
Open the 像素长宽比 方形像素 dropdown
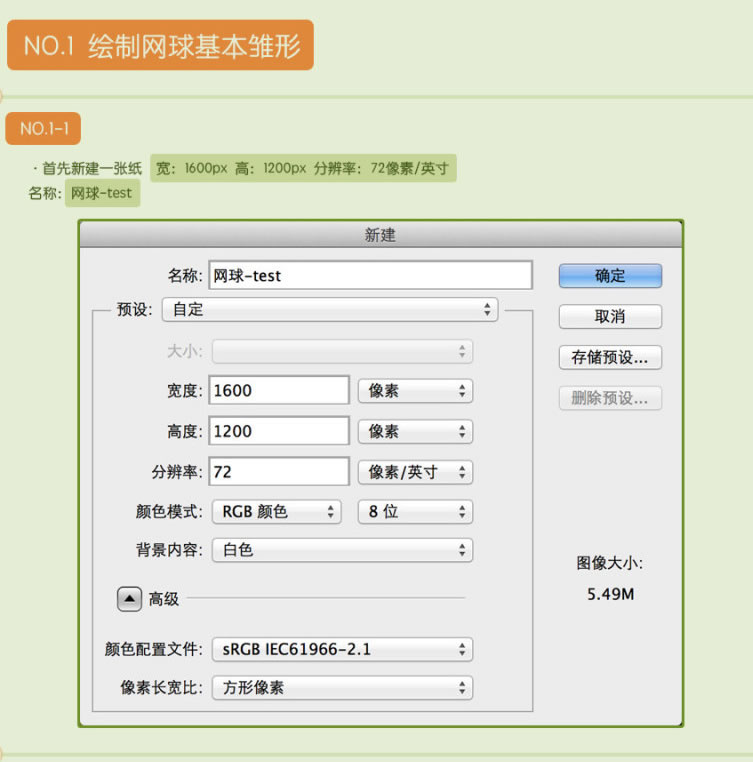pyautogui.click(x=342, y=688)
